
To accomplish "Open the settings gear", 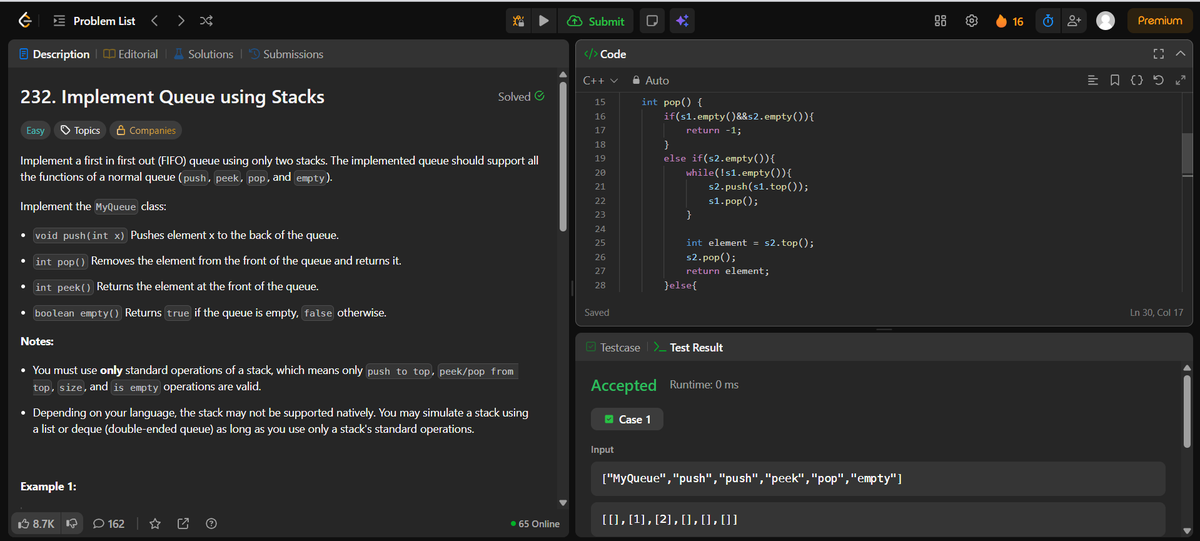I will 971,21.
